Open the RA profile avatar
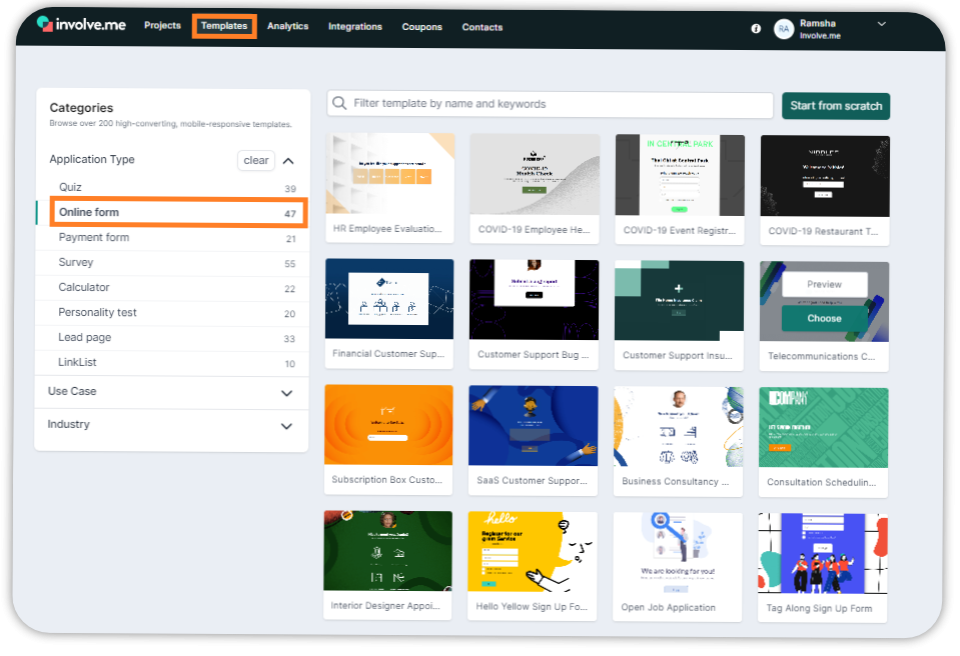960x656 pixels. (x=783, y=28)
